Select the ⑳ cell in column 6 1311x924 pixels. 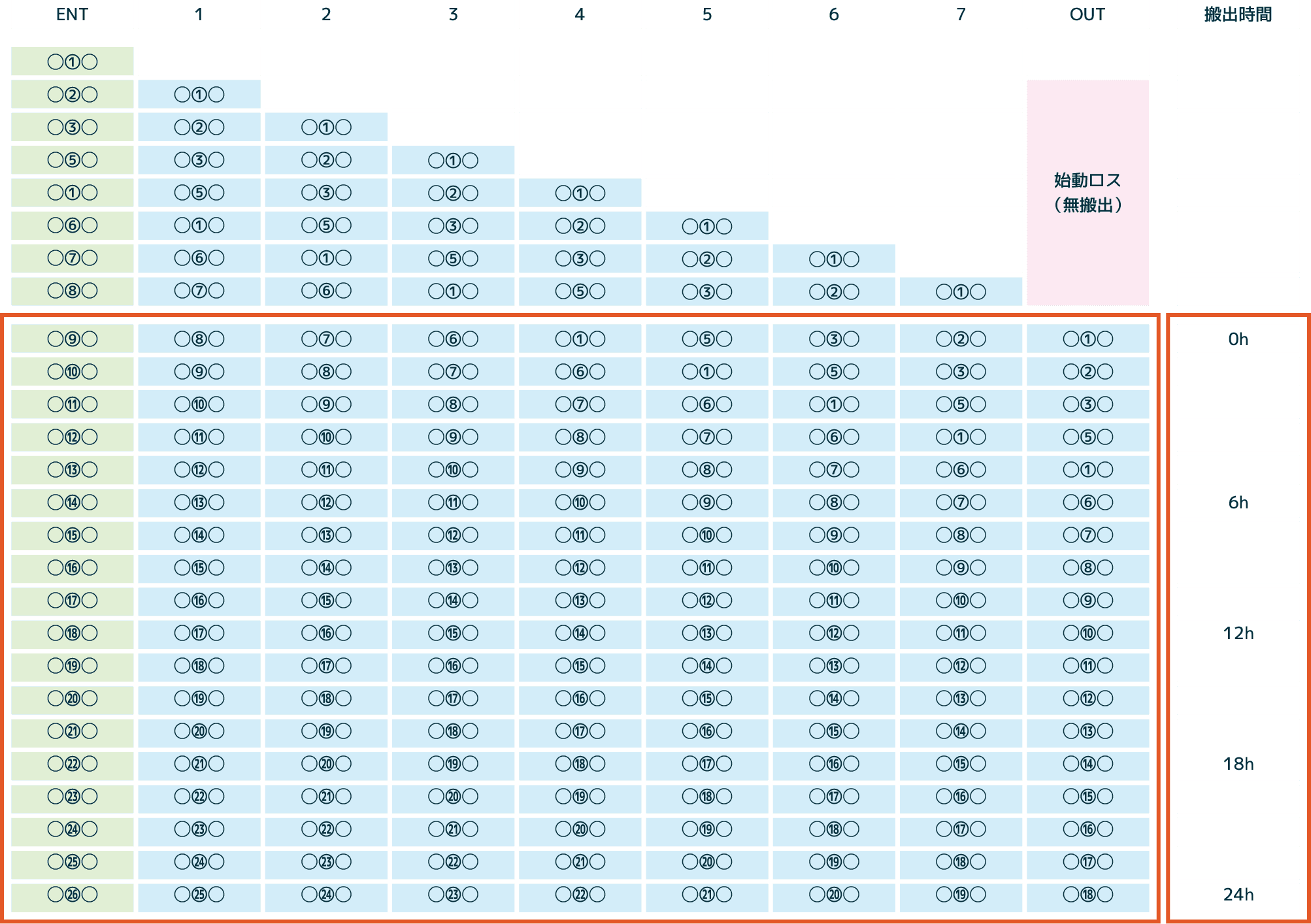(x=834, y=897)
